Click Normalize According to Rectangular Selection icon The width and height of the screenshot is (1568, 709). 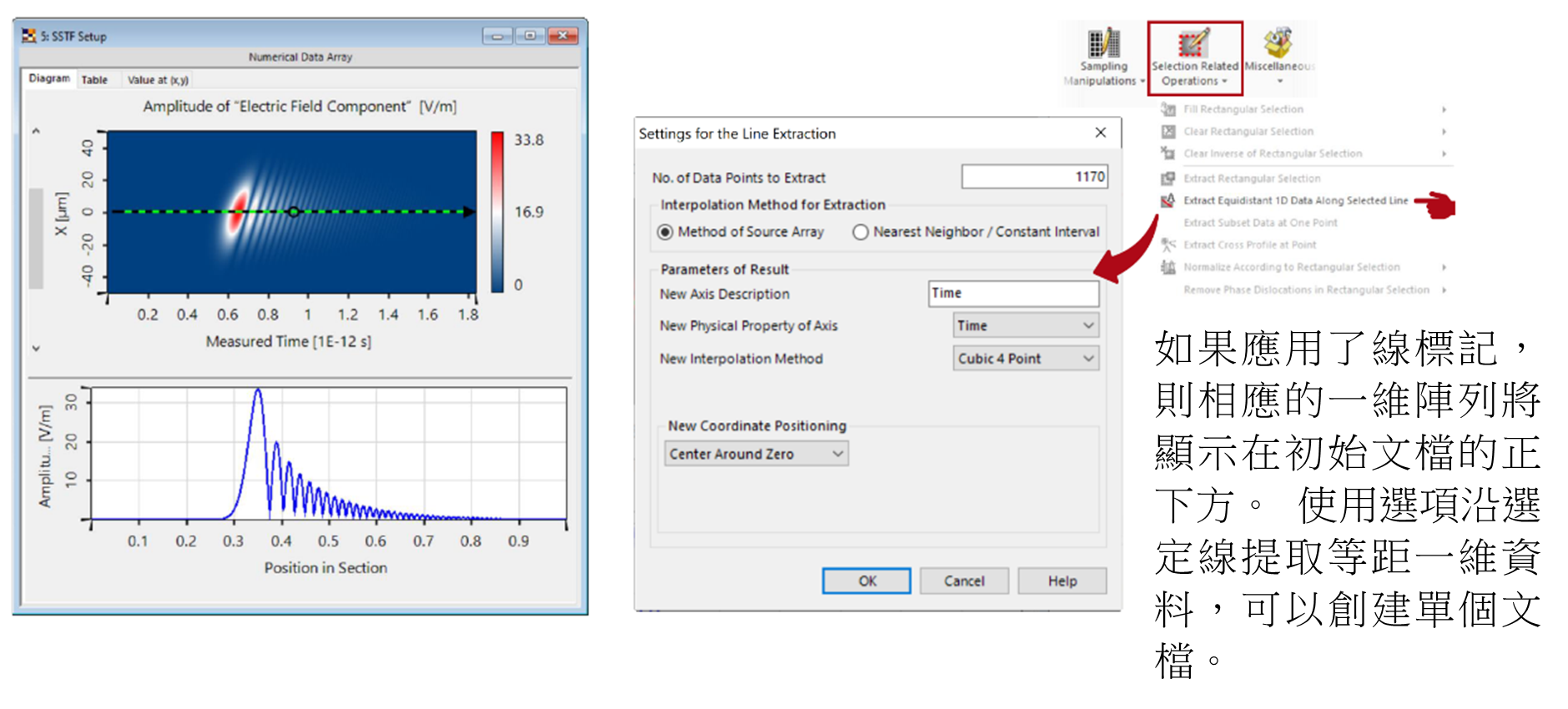coord(1168,267)
